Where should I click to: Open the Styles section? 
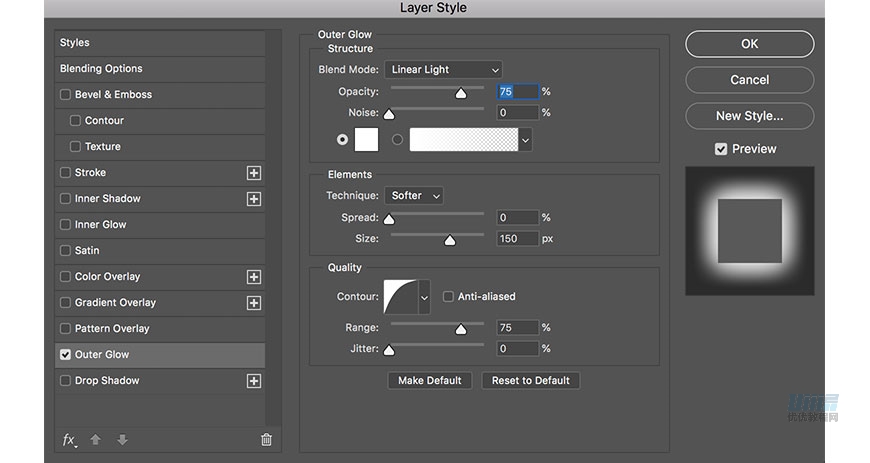click(75, 43)
